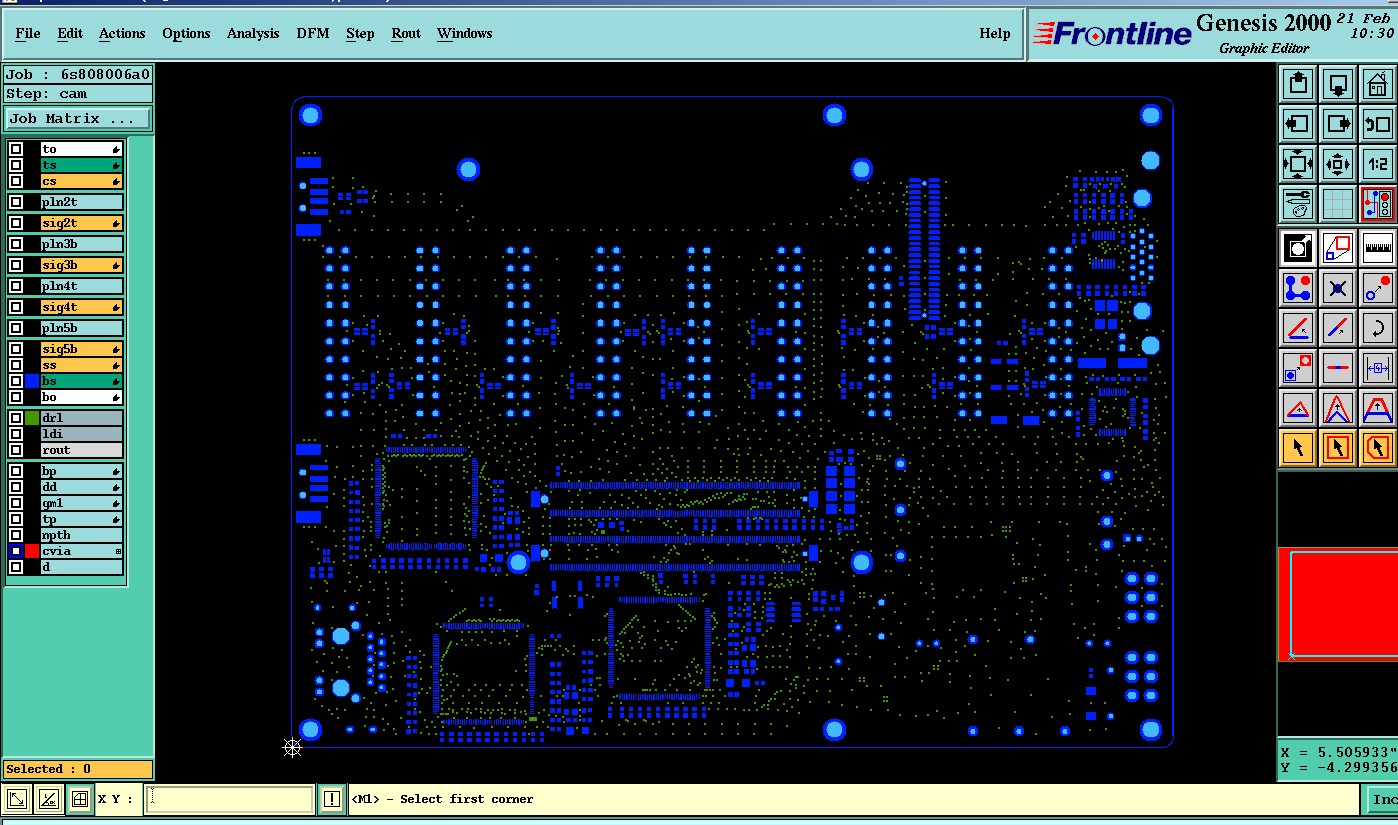Click the crosshair target icon beside X Y
The width and height of the screenshot is (1398, 825).
tap(79, 799)
